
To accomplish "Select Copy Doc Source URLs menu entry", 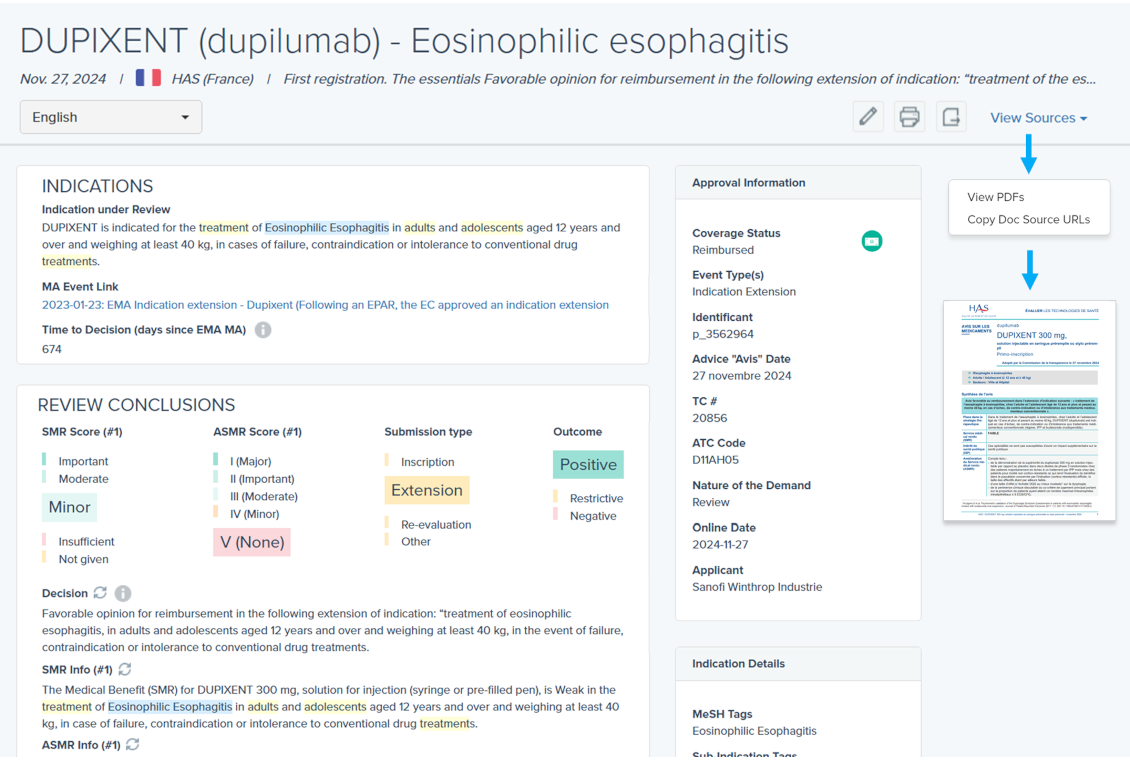I will tap(1028, 219).
